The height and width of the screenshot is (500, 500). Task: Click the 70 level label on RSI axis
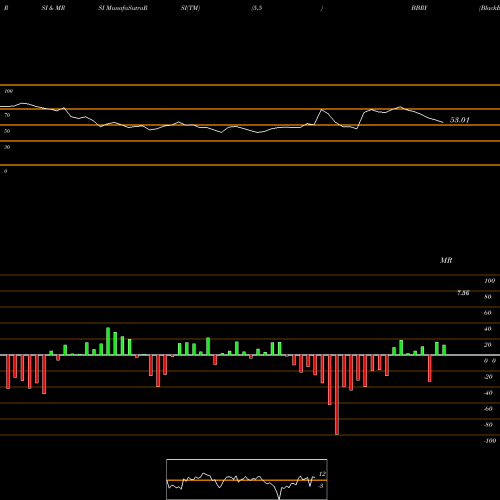[x=7, y=115]
